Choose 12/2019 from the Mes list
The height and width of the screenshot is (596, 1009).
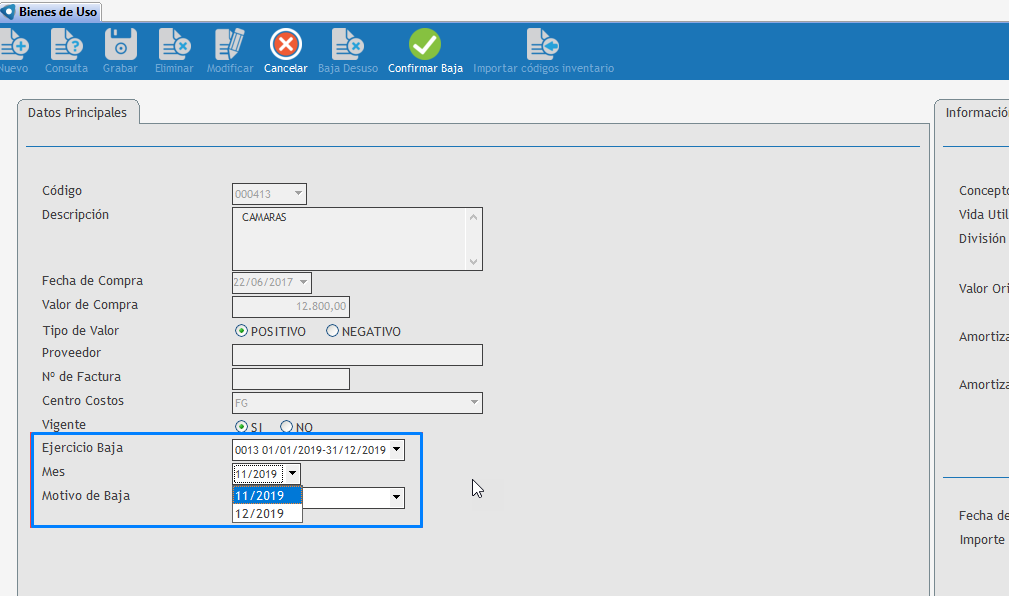pyautogui.click(x=259, y=514)
